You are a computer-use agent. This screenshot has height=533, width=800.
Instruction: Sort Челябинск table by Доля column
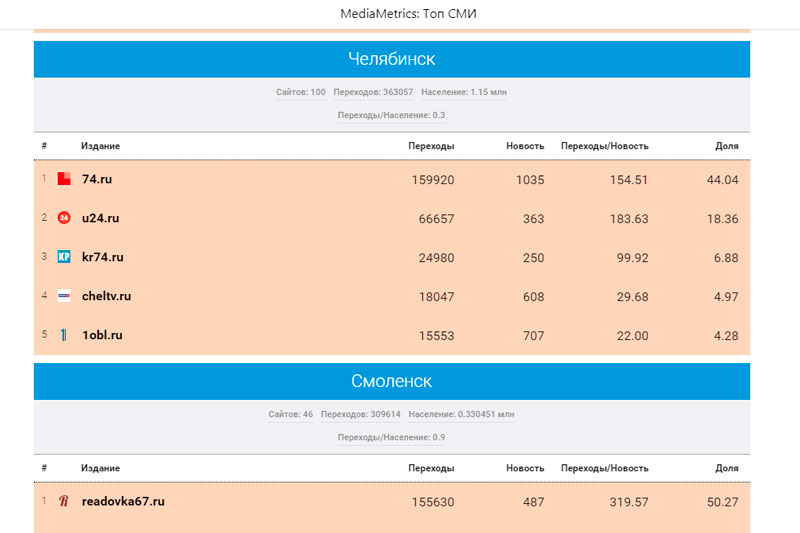(x=726, y=146)
